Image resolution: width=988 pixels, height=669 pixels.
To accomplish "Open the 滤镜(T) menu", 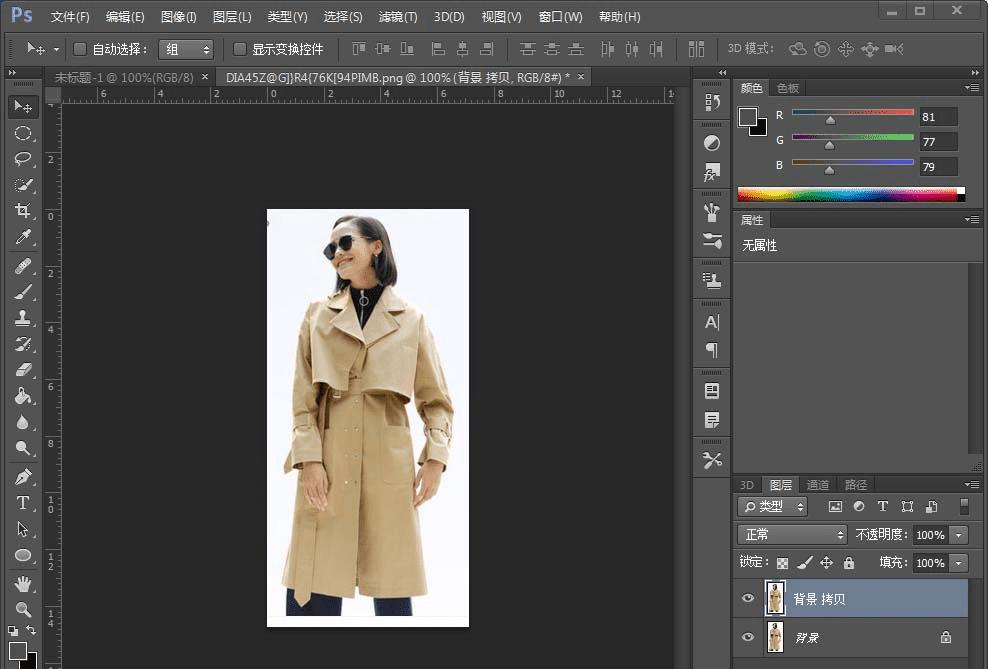I will click(x=398, y=17).
